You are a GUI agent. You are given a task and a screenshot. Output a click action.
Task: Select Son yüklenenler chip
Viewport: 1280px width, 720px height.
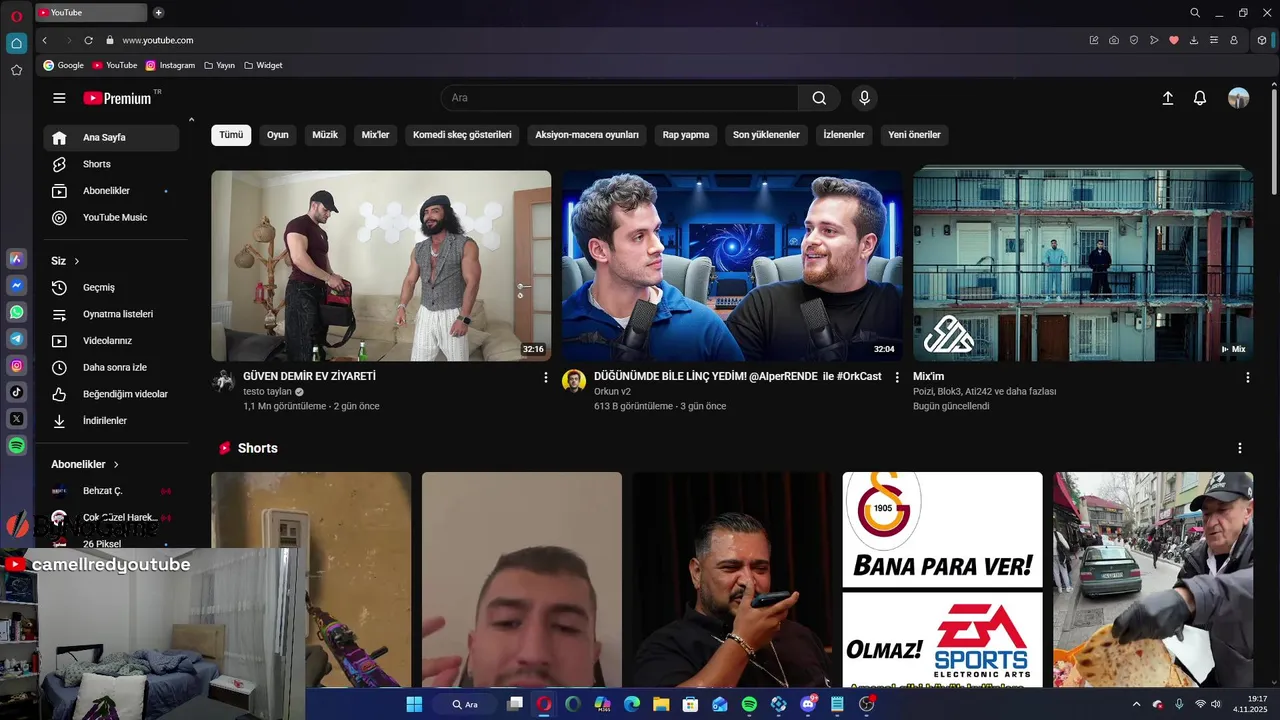pyautogui.click(x=766, y=135)
